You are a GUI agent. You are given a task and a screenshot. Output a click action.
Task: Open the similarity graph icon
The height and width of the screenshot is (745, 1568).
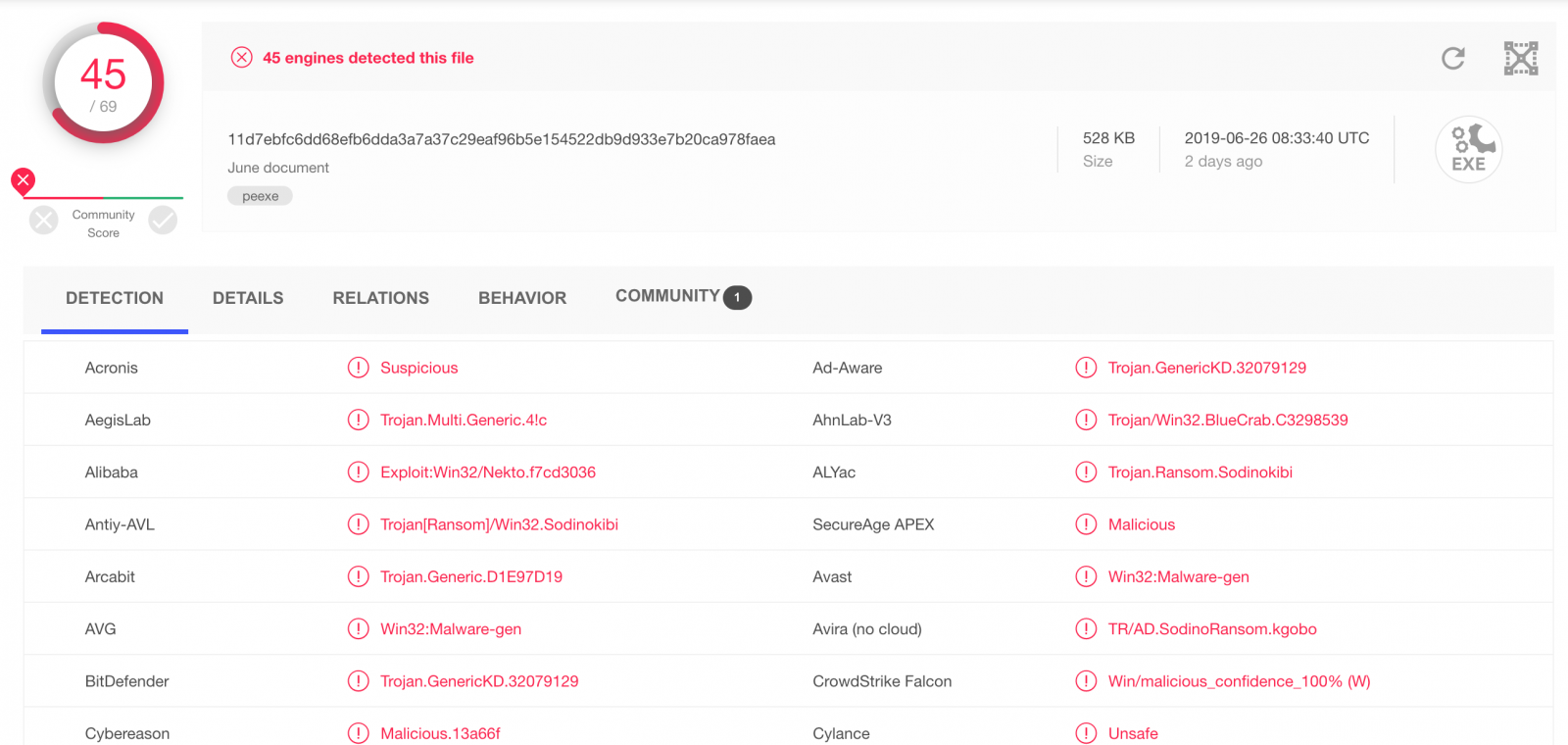[1520, 59]
